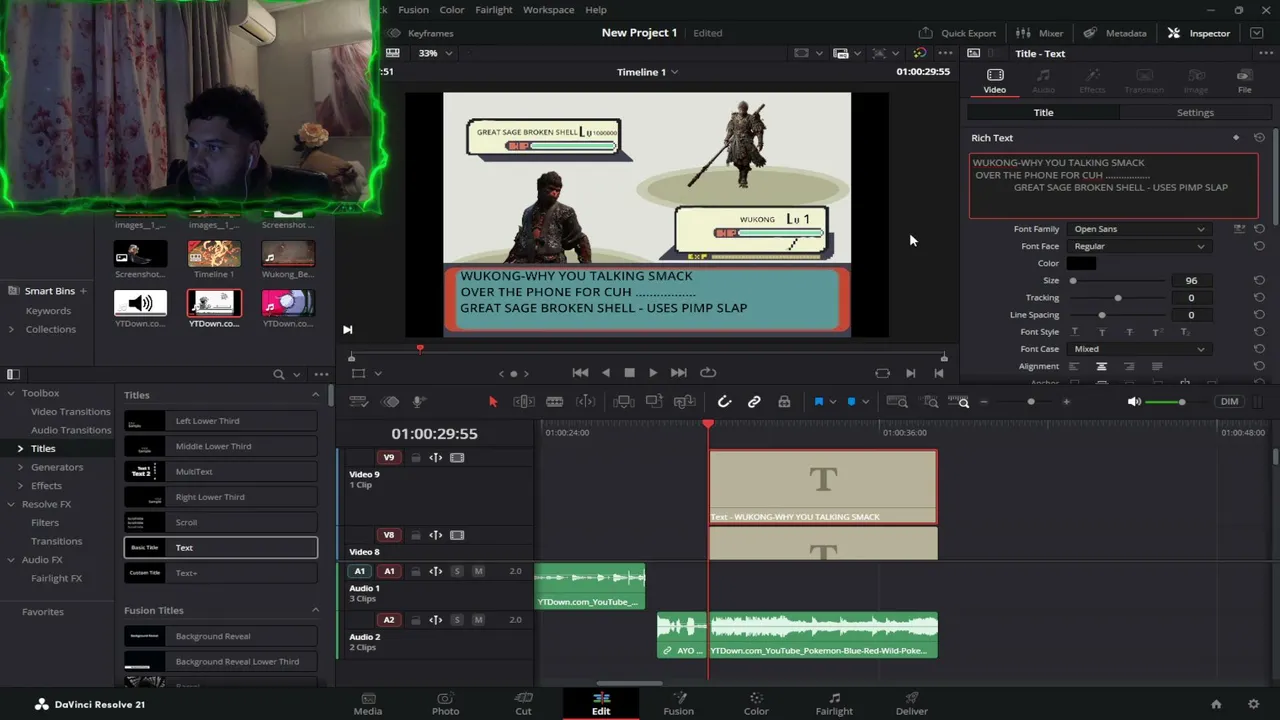Set text alignment to center
The height and width of the screenshot is (720, 1280).
[x=1101, y=367]
